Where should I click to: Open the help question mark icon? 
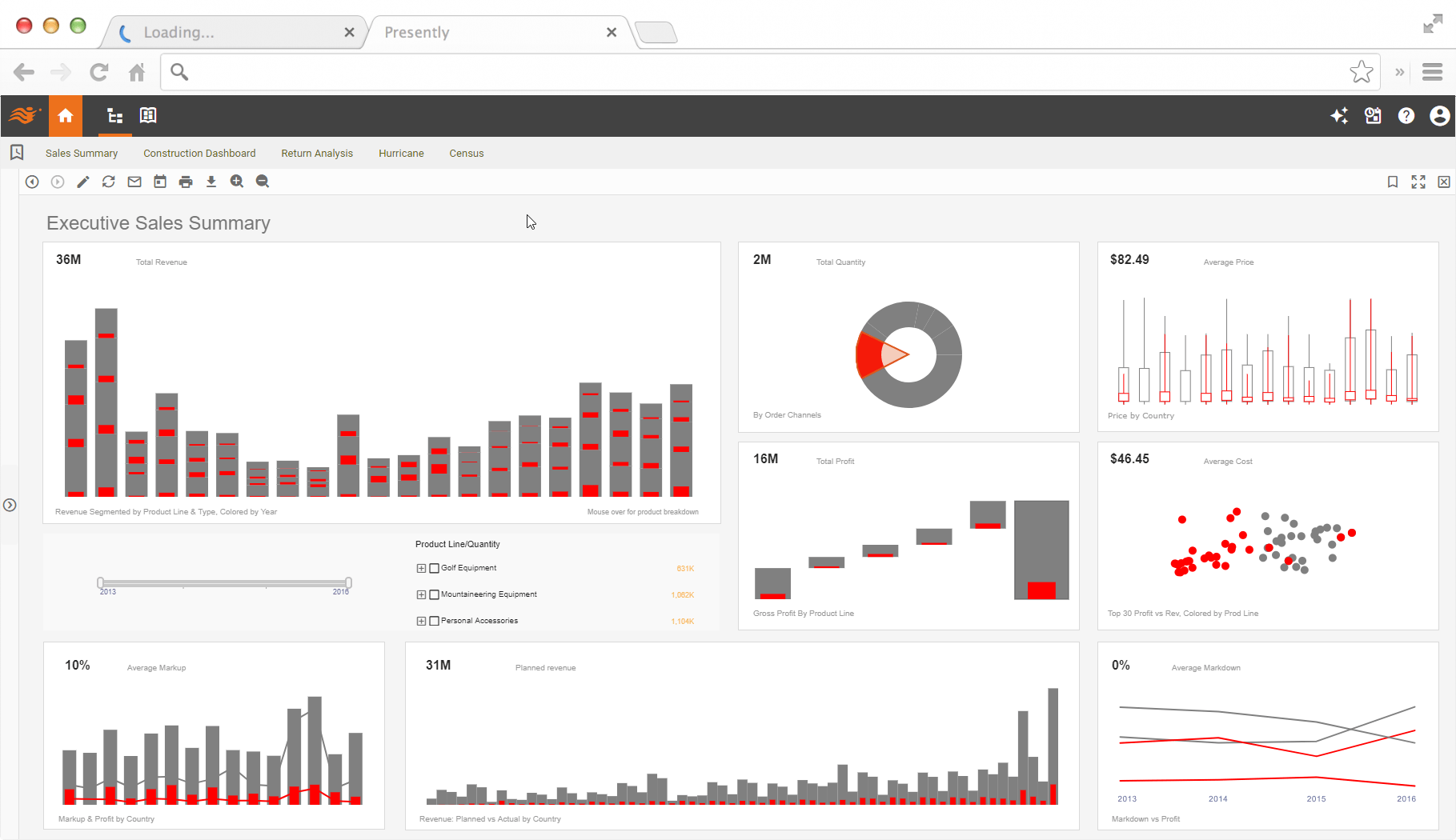pyautogui.click(x=1406, y=116)
